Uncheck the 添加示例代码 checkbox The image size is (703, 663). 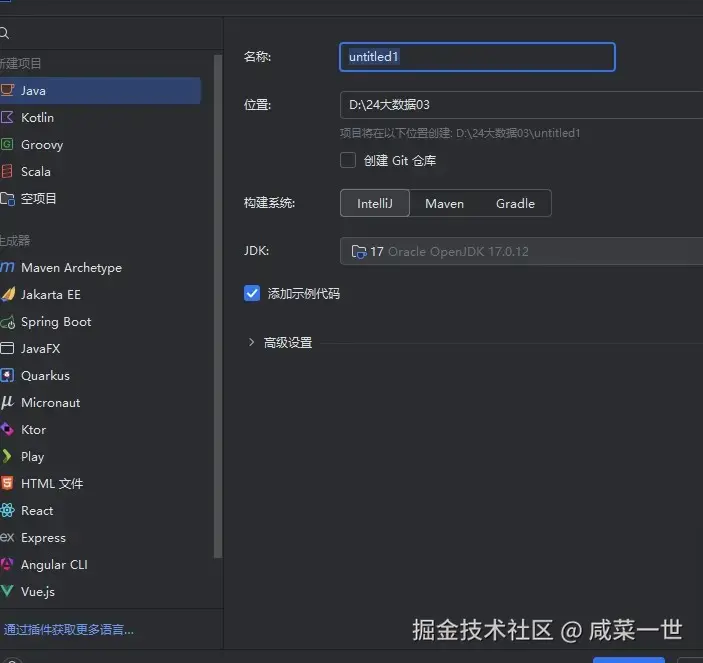click(252, 293)
